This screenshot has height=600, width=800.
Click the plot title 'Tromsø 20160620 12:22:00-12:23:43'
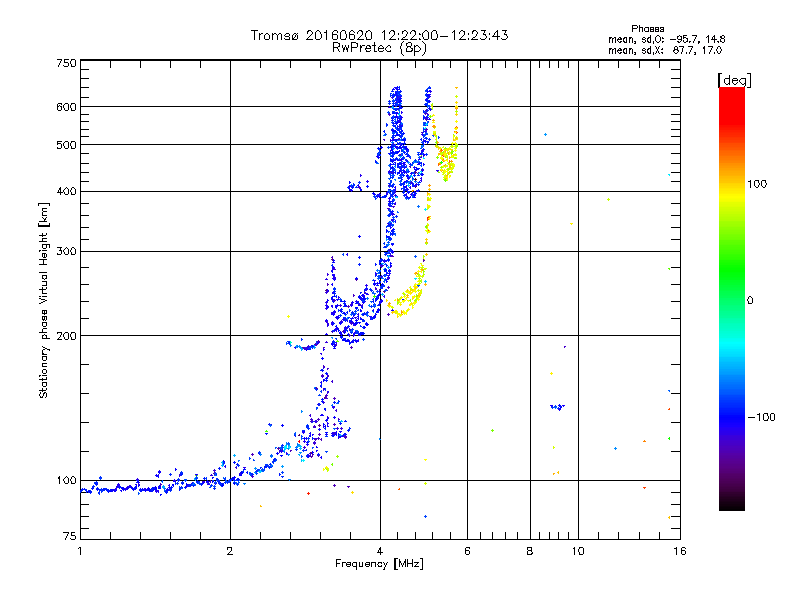(379, 35)
